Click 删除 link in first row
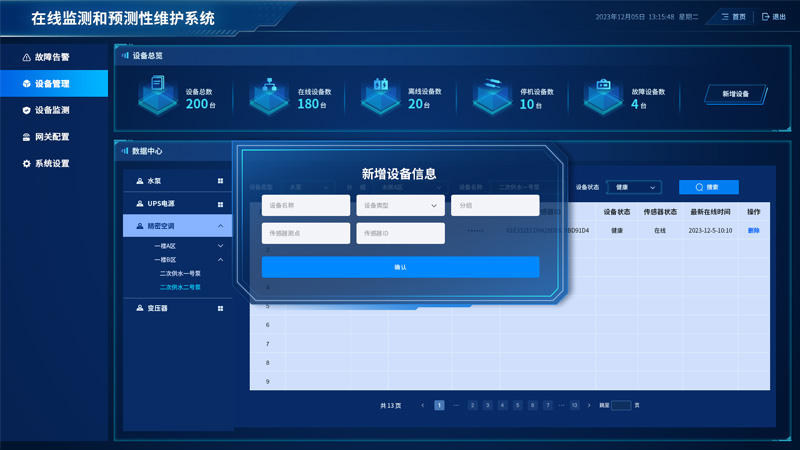Screen dimensions: 800x450 (x=754, y=231)
